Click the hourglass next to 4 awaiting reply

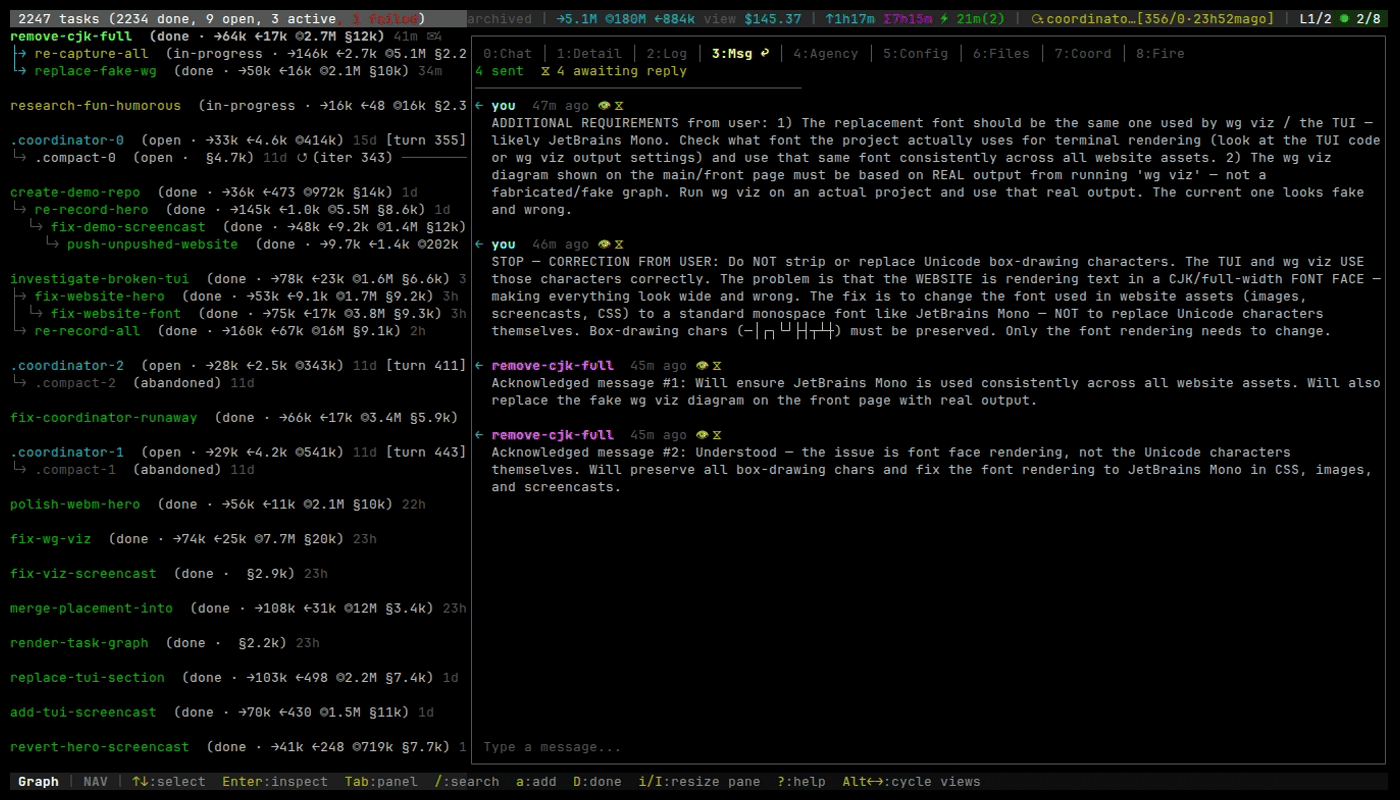point(545,71)
